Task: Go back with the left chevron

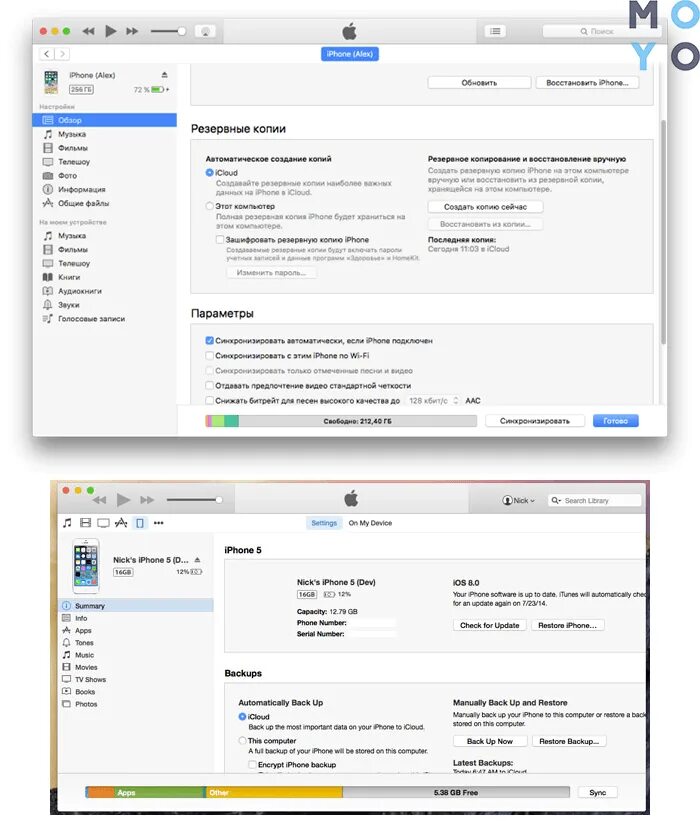Action: (47, 54)
